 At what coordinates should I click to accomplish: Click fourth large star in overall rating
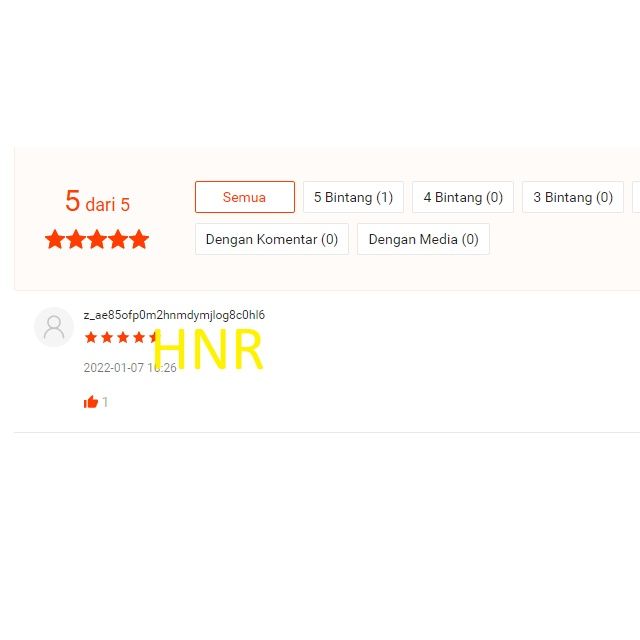[x=118, y=239]
